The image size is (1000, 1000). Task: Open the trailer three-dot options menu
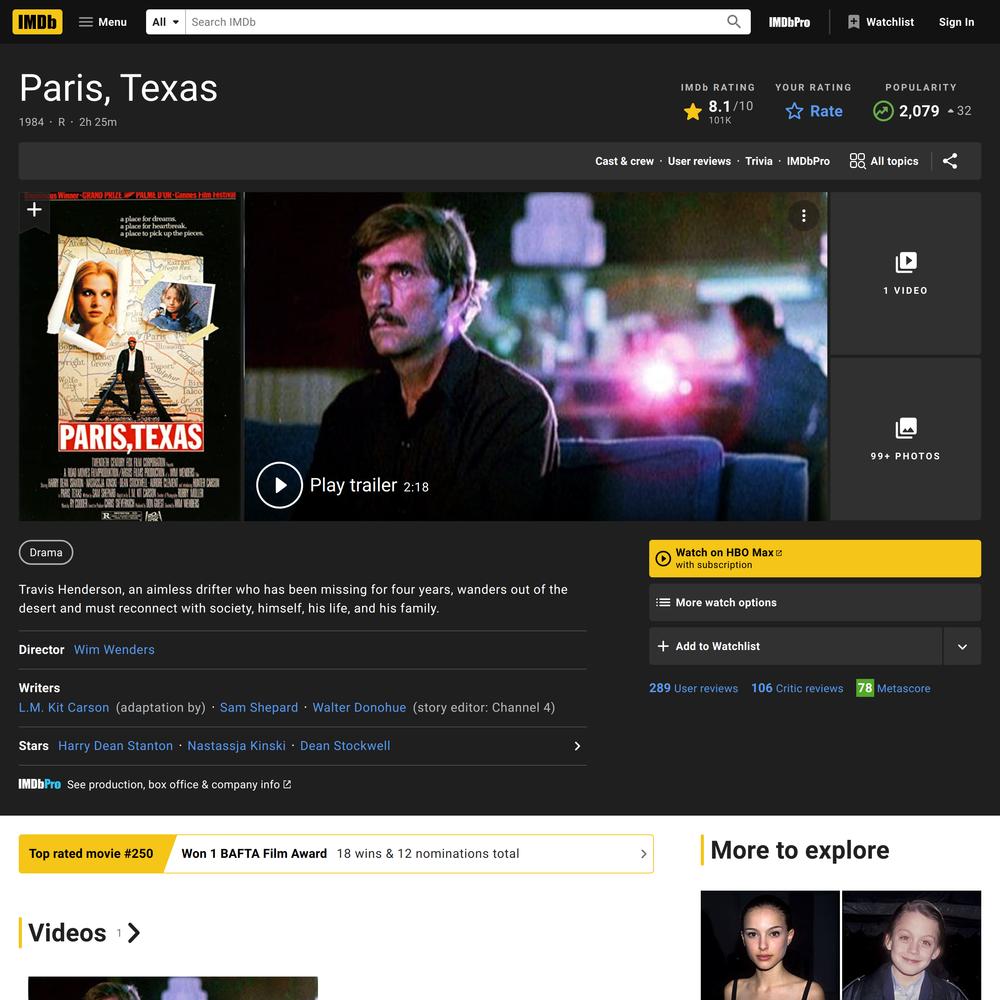pyautogui.click(x=804, y=216)
